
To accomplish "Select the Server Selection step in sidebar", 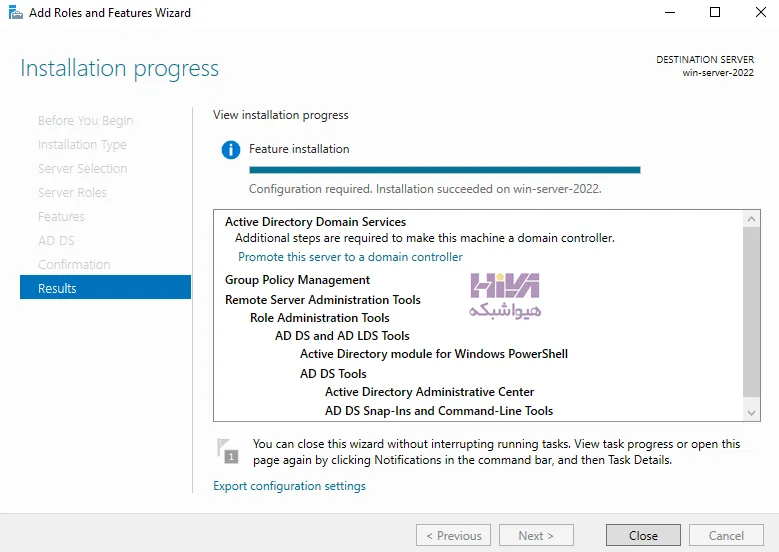I will 82,168.
